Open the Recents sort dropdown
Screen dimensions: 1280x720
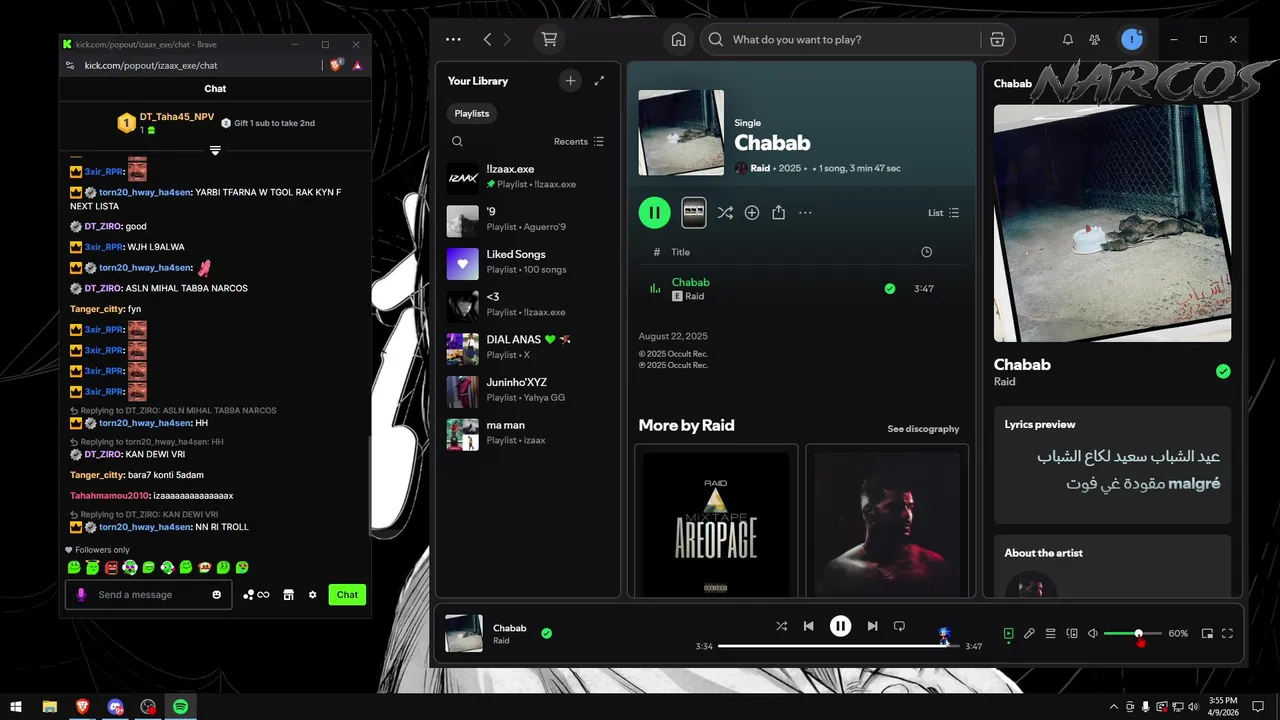point(579,141)
